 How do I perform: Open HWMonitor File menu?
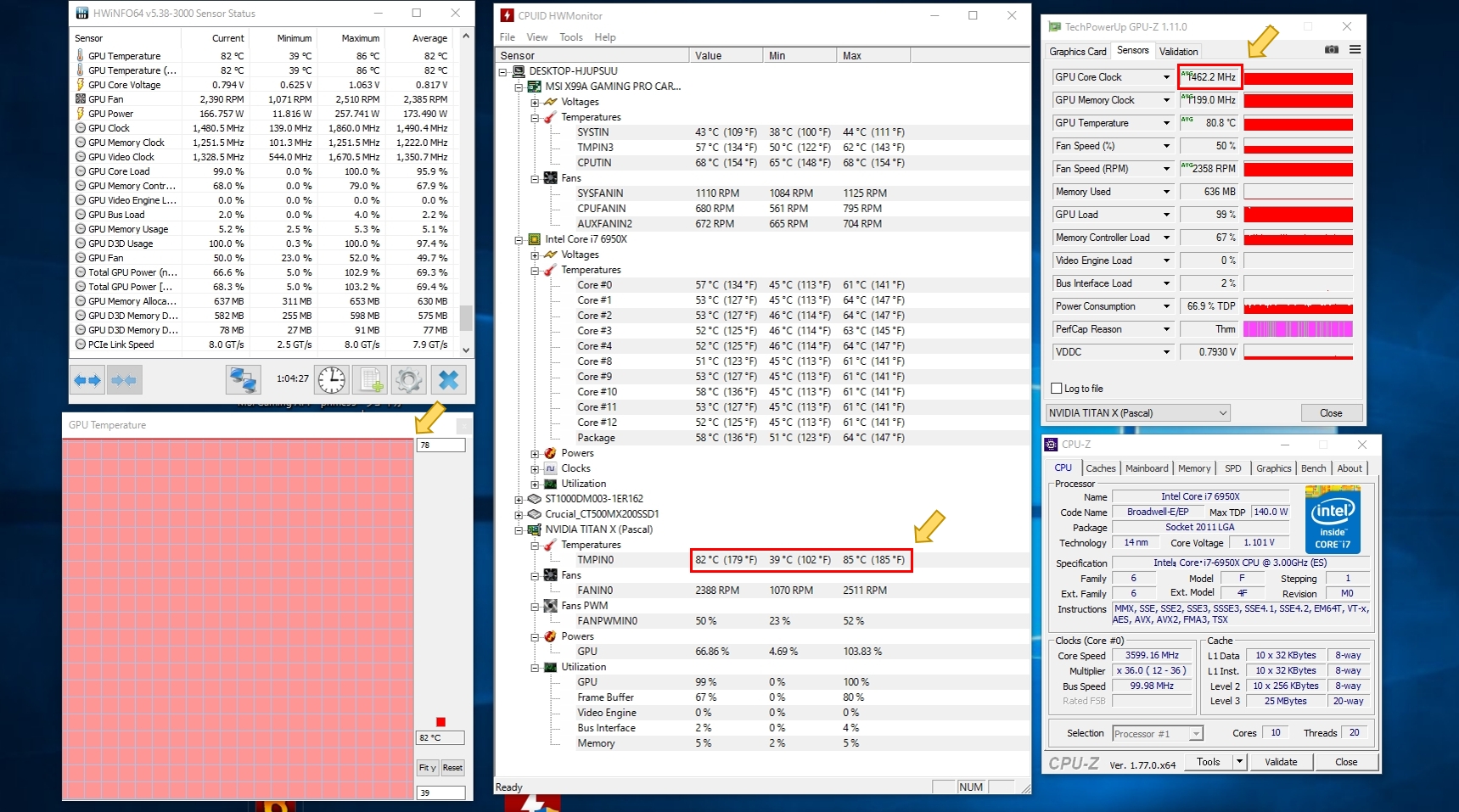coord(508,37)
